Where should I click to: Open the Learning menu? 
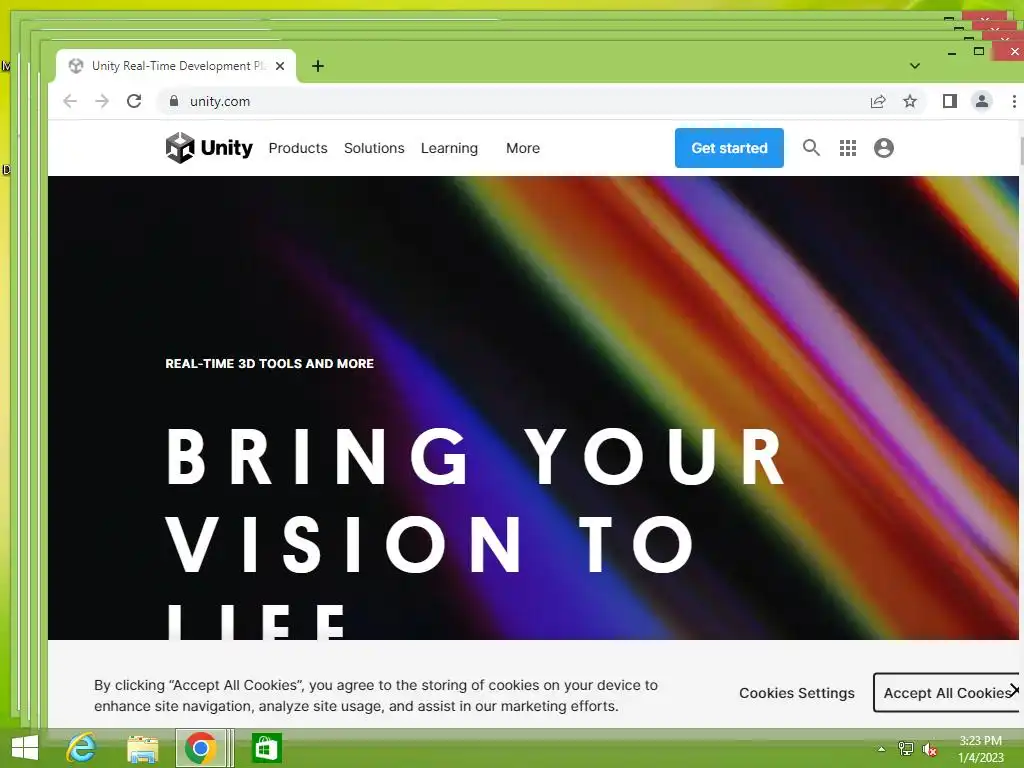pos(449,148)
